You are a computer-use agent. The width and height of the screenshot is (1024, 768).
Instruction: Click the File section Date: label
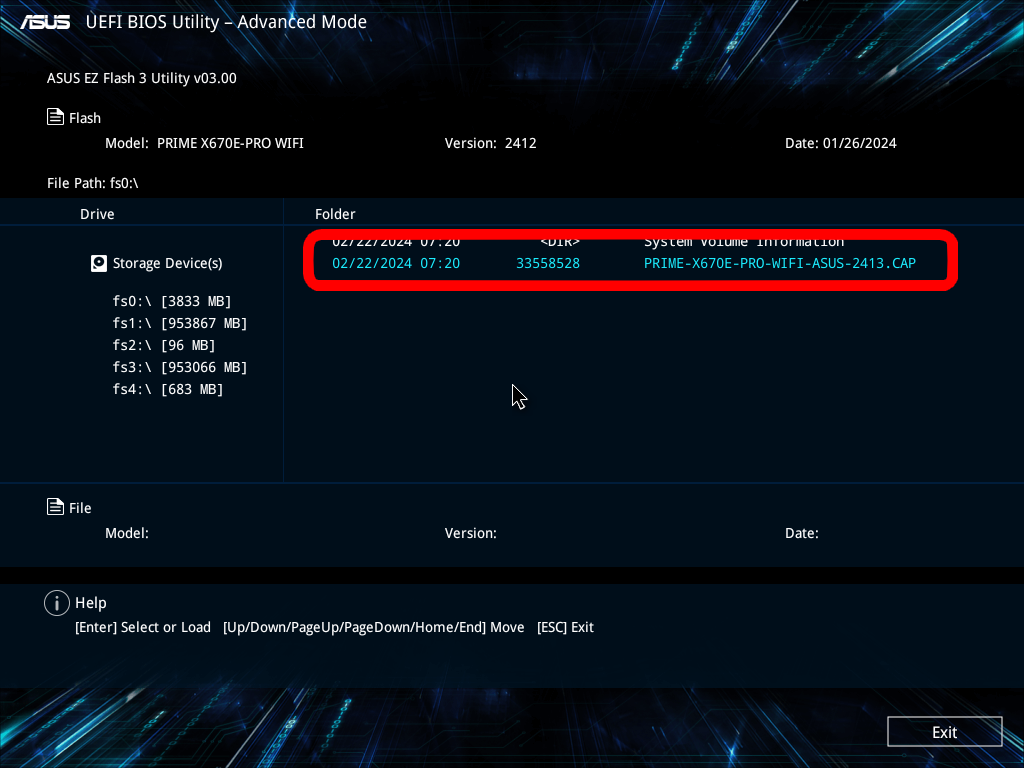801,533
